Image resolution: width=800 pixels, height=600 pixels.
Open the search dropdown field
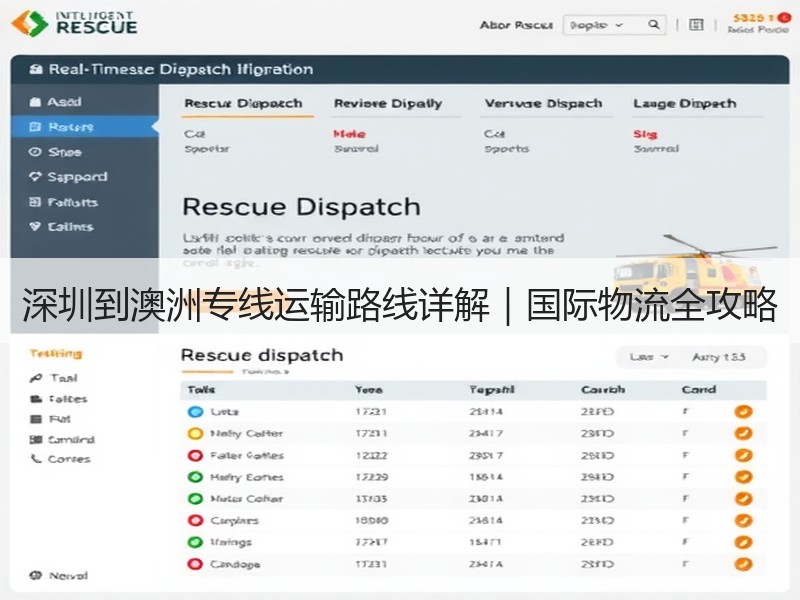(614, 25)
